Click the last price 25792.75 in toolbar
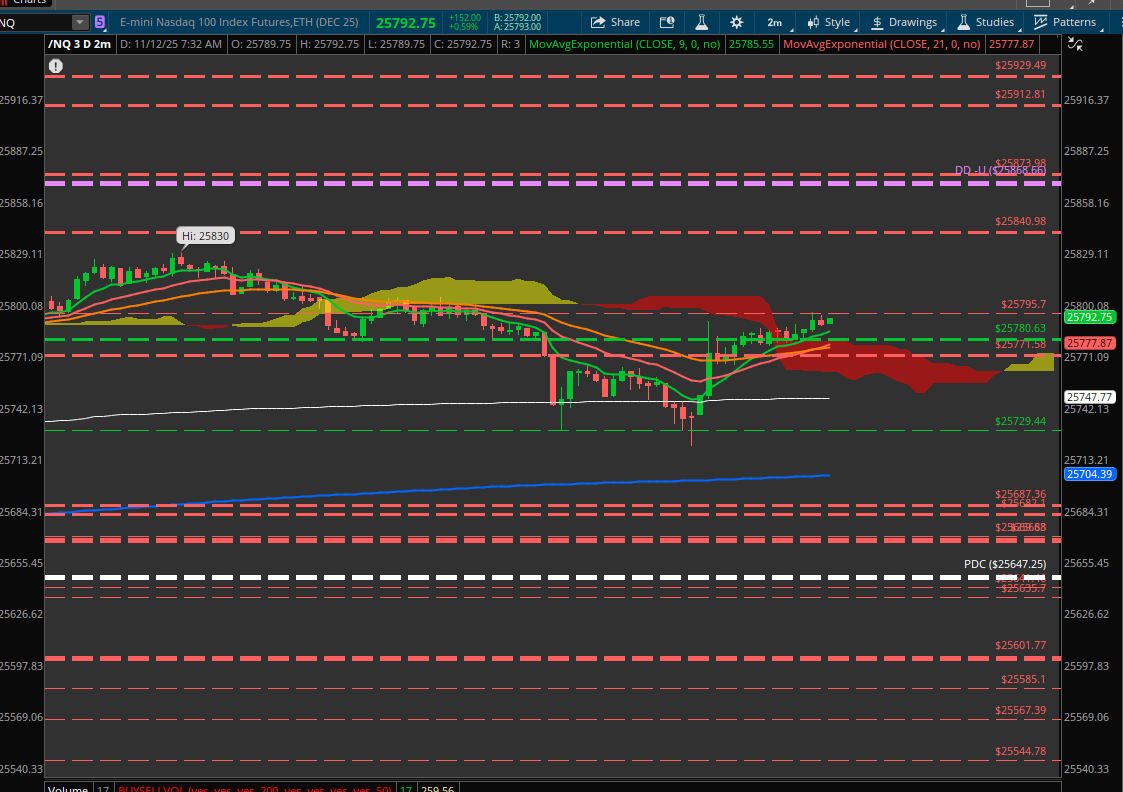 pyautogui.click(x=405, y=23)
